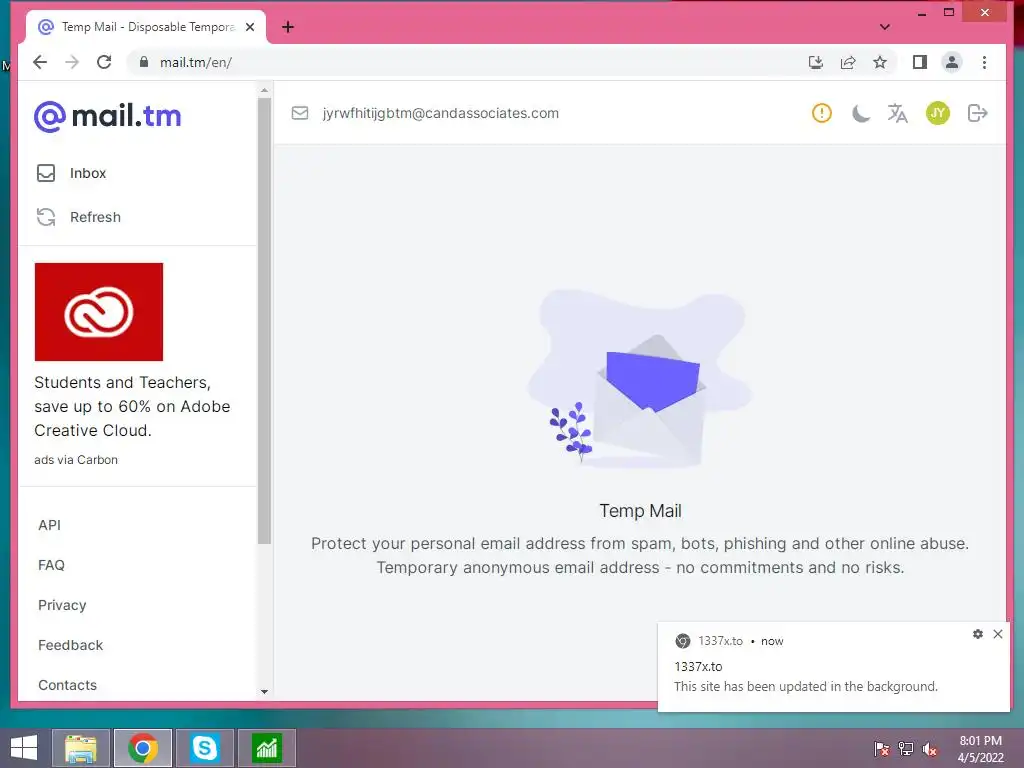The width and height of the screenshot is (1024, 768).
Task: Open File Explorer from taskbar
Action: tap(81, 748)
